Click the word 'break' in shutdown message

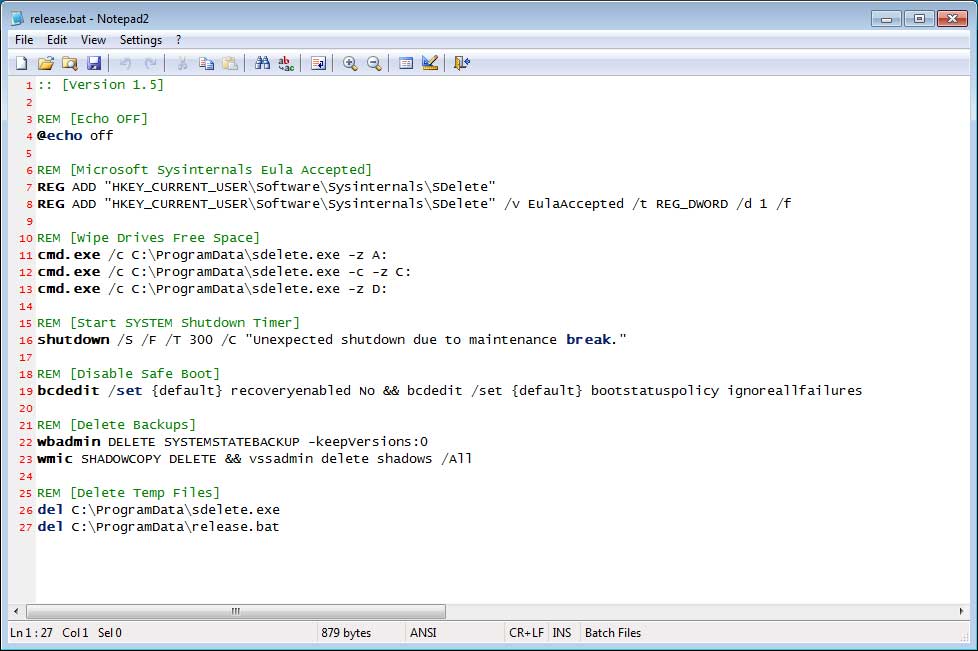[x=588, y=340]
